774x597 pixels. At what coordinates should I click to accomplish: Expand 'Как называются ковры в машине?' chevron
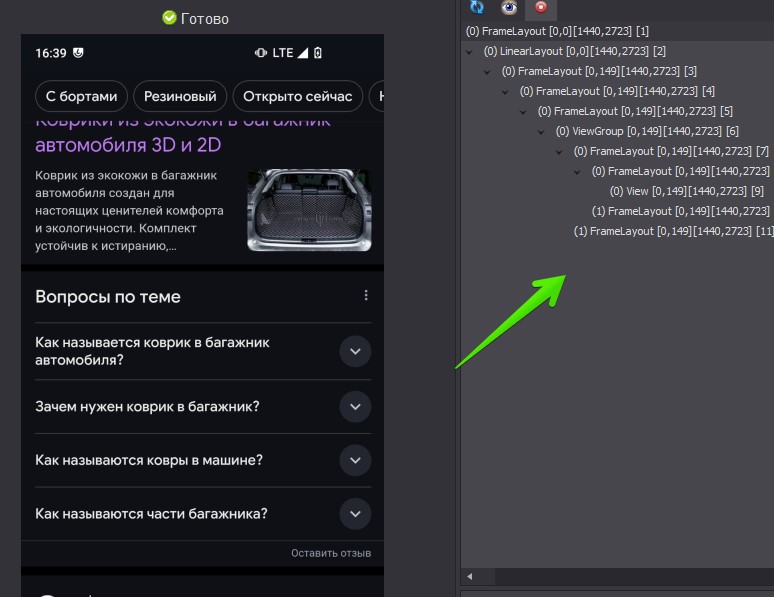coord(355,460)
